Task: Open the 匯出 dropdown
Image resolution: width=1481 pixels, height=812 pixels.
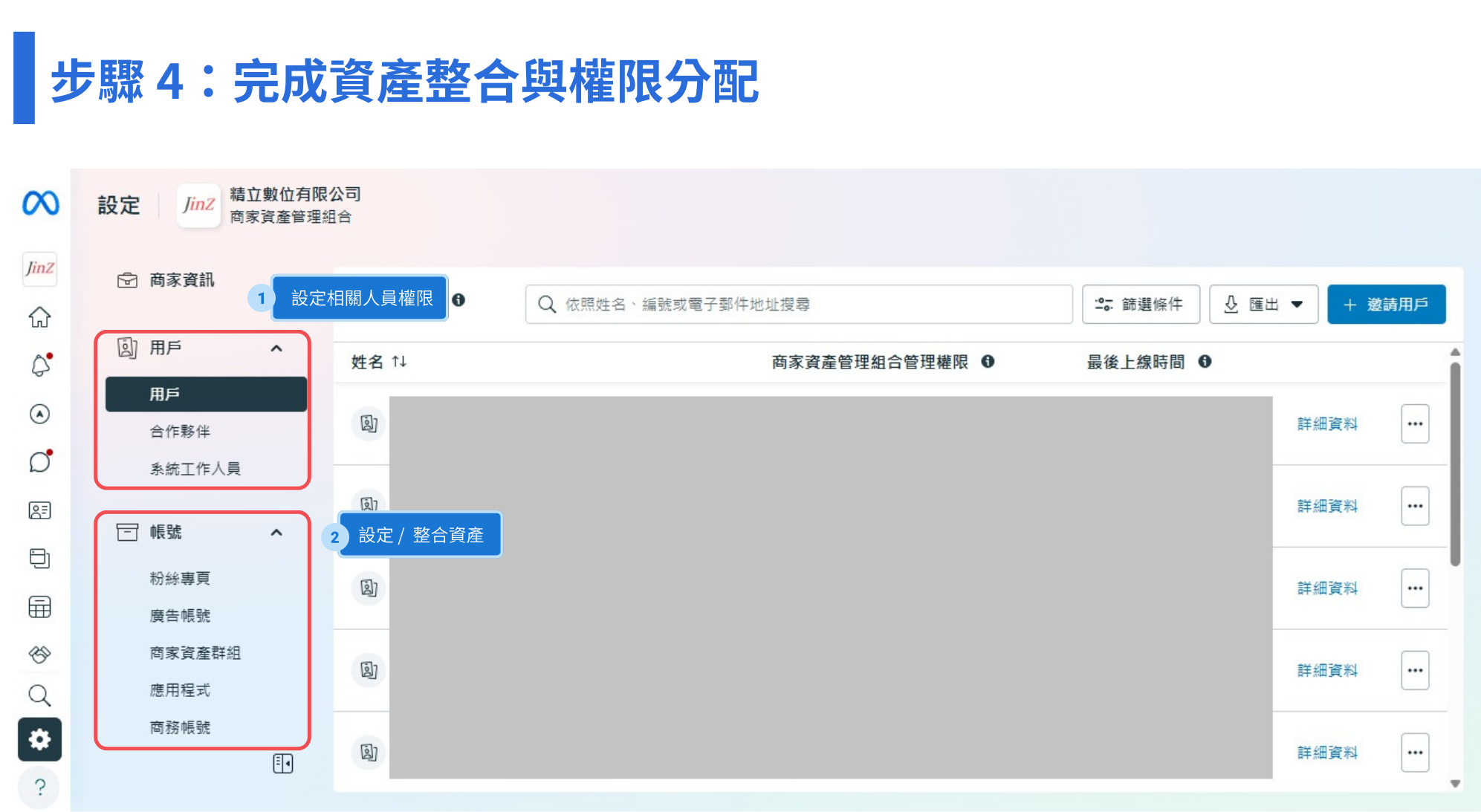Action: 1263,305
